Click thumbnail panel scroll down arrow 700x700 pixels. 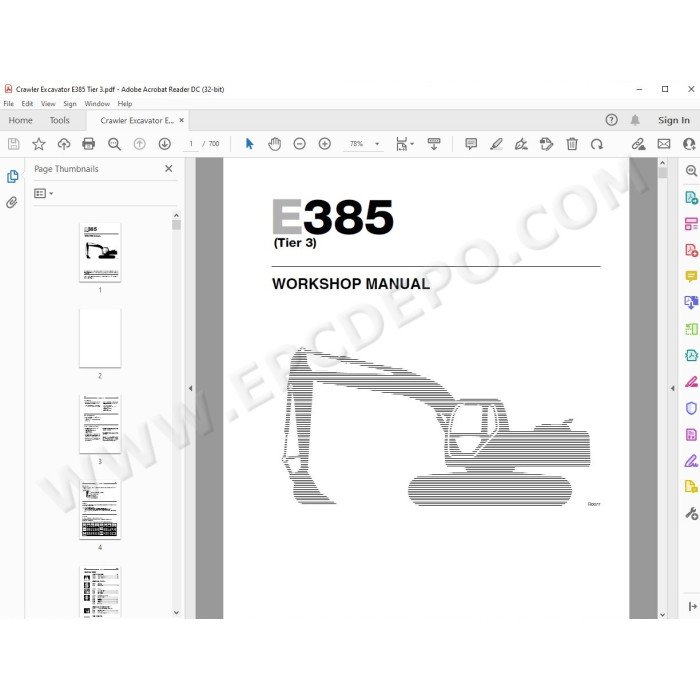176,612
